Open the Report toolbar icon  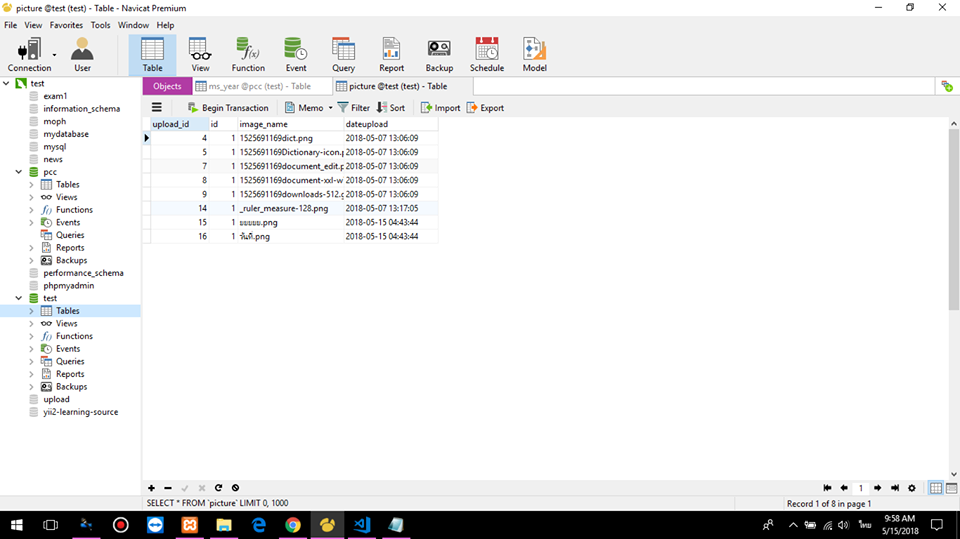coord(391,54)
